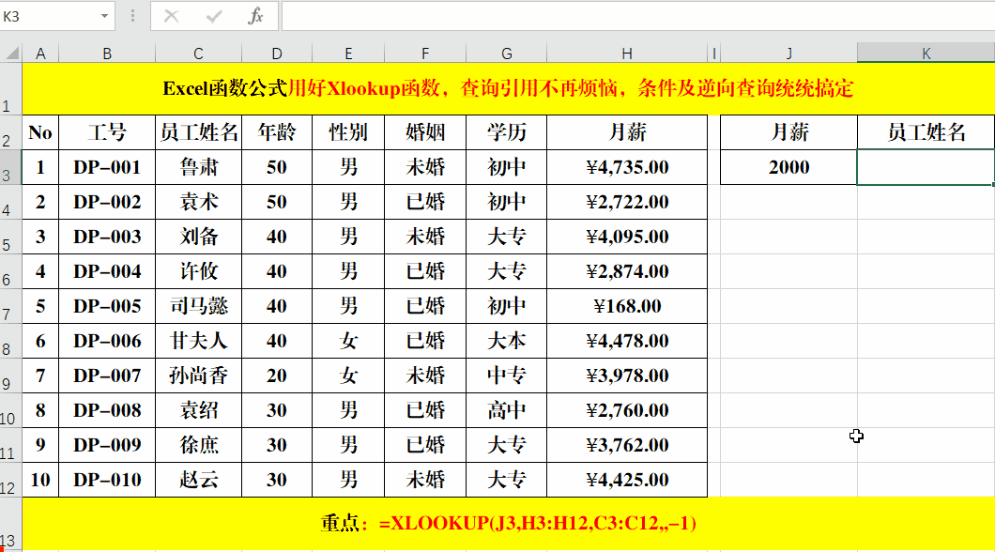Click the name cell 许攸
This screenshot has height=552, width=995.
pos(199,272)
